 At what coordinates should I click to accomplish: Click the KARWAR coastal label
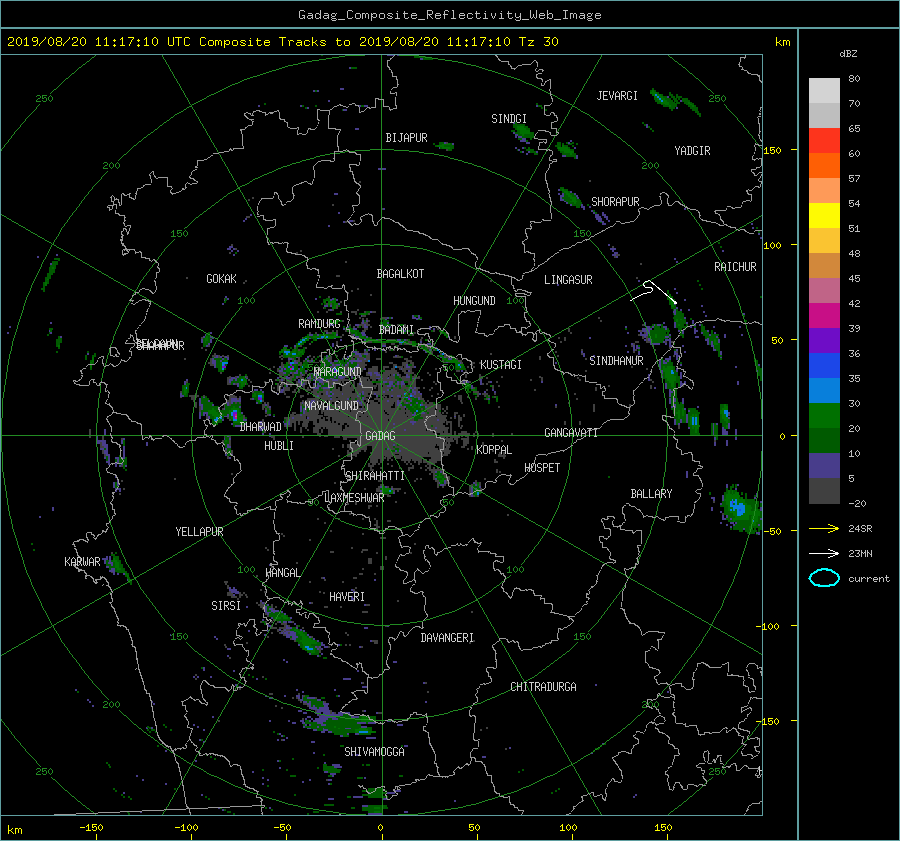(x=82, y=561)
